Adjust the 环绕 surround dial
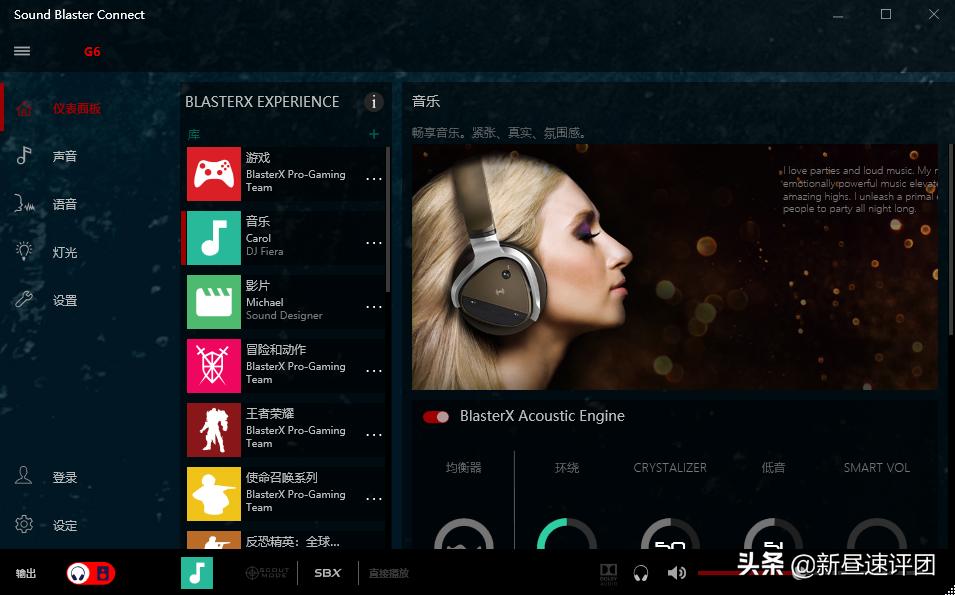The image size is (955, 595). pos(566,534)
